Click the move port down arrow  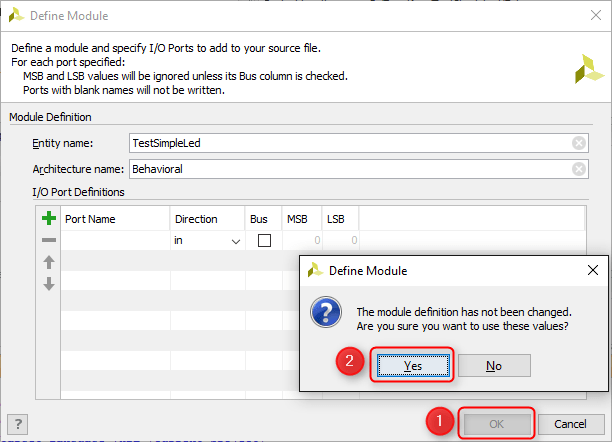pos(48,284)
